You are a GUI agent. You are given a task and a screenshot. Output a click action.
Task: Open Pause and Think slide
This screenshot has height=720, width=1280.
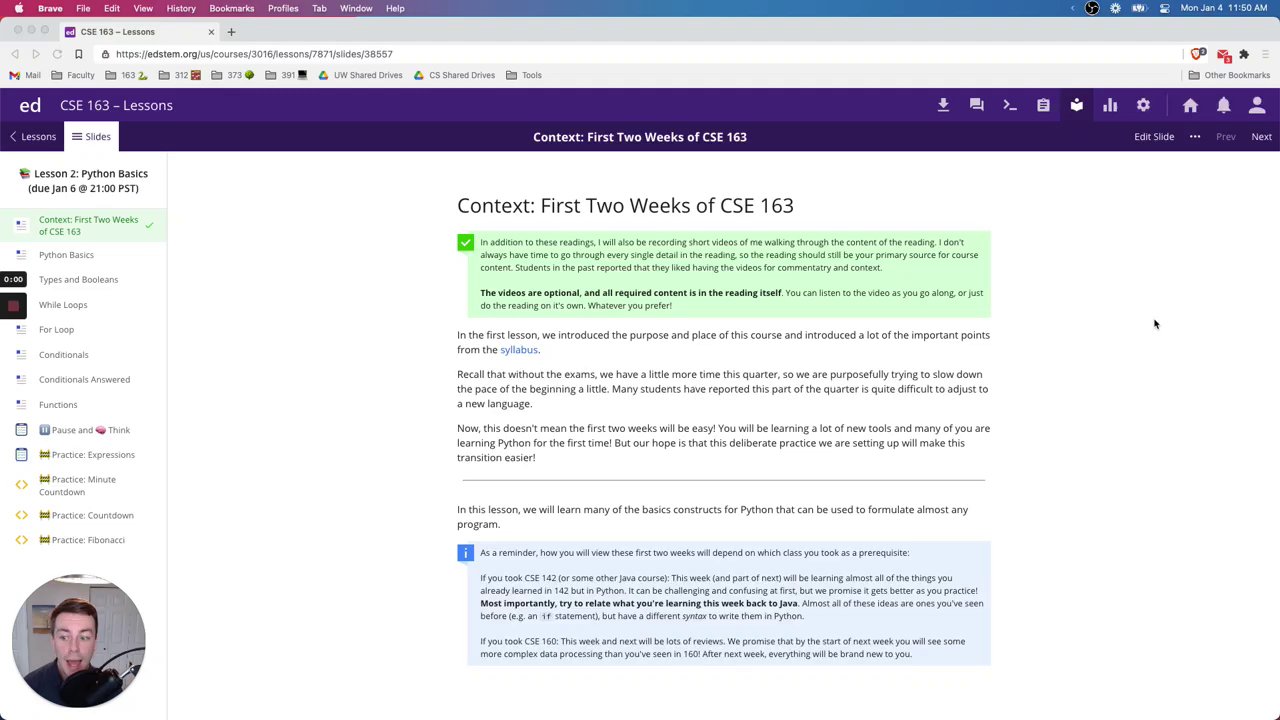click(84, 430)
